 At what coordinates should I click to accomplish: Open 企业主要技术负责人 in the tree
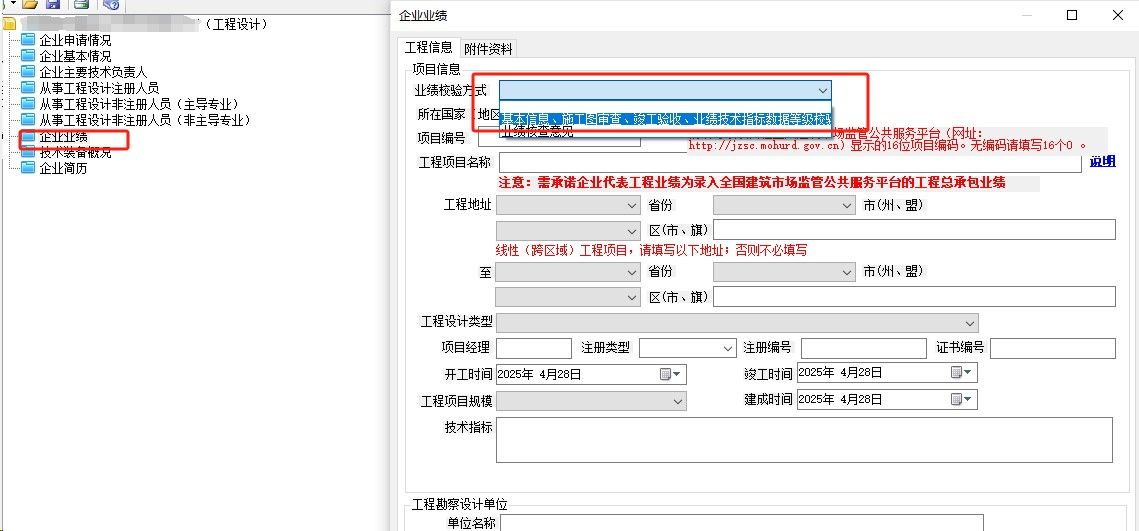(92, 72)
